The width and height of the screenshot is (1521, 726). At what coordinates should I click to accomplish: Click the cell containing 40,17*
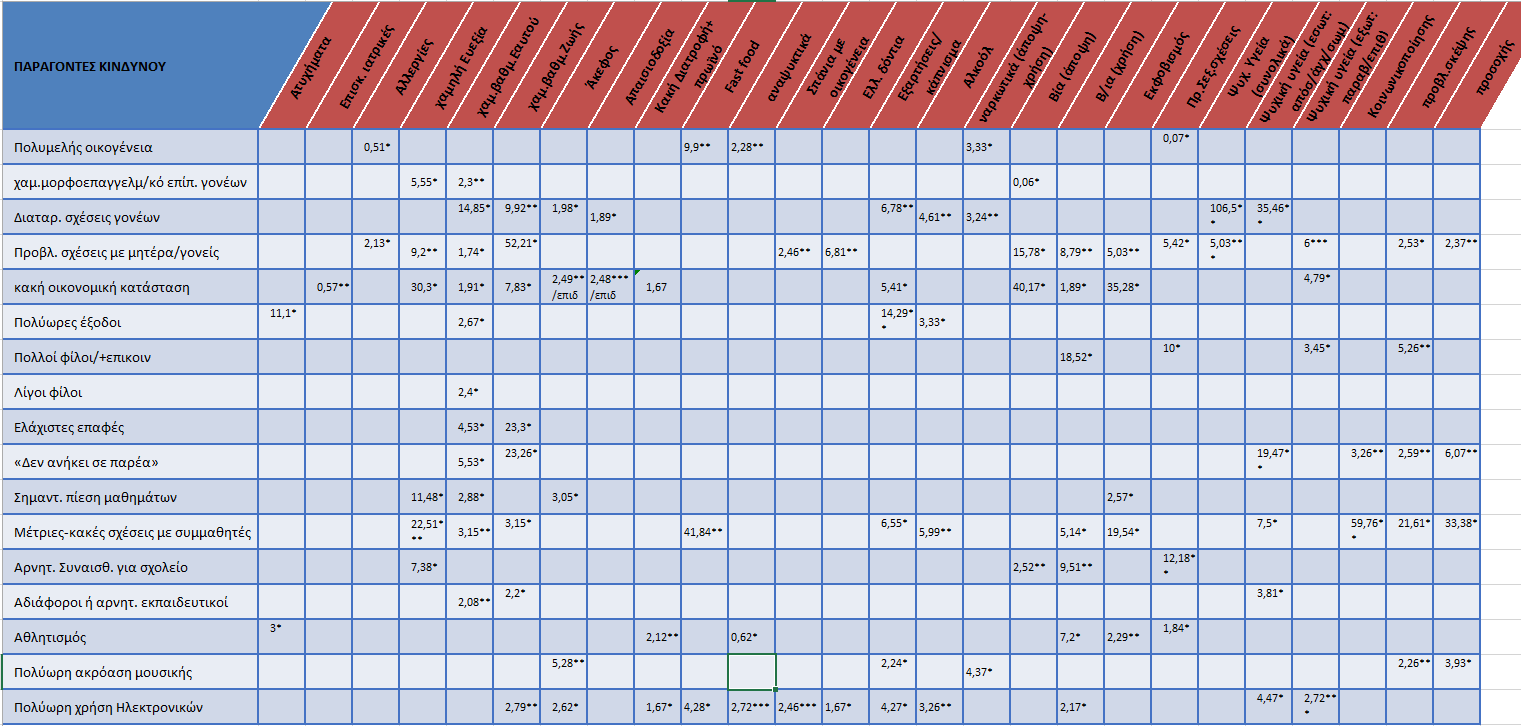pyautogui.click(x=1033, y=287)
